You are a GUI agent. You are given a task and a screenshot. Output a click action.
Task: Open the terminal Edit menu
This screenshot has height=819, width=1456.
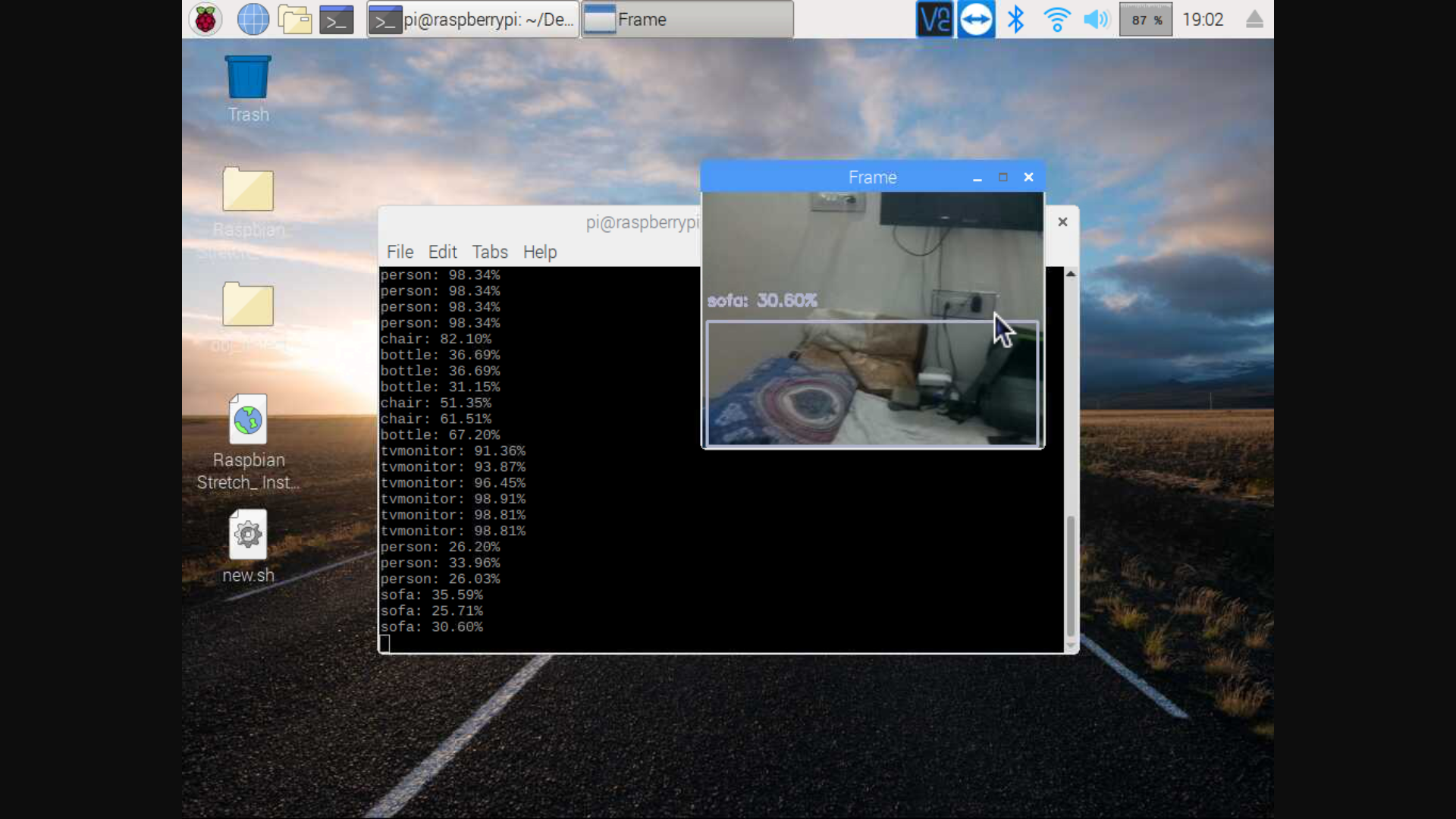(x=442, y=252)
